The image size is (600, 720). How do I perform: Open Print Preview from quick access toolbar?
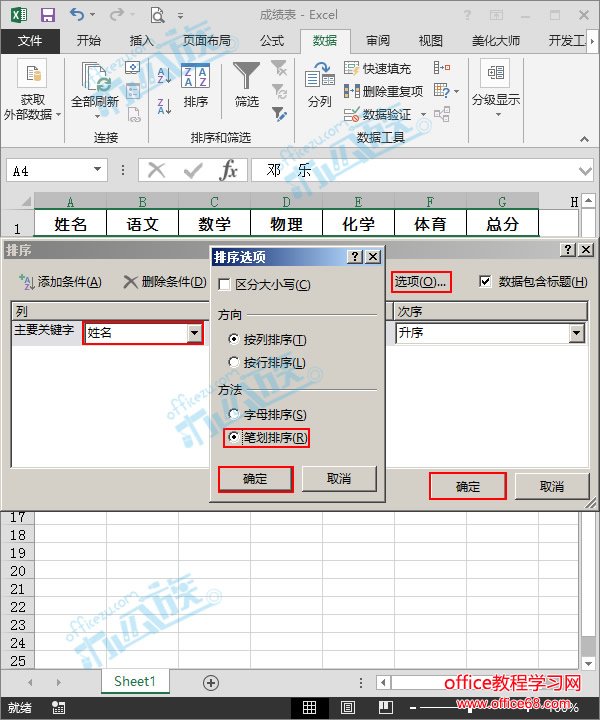click(x=157, y=15)
